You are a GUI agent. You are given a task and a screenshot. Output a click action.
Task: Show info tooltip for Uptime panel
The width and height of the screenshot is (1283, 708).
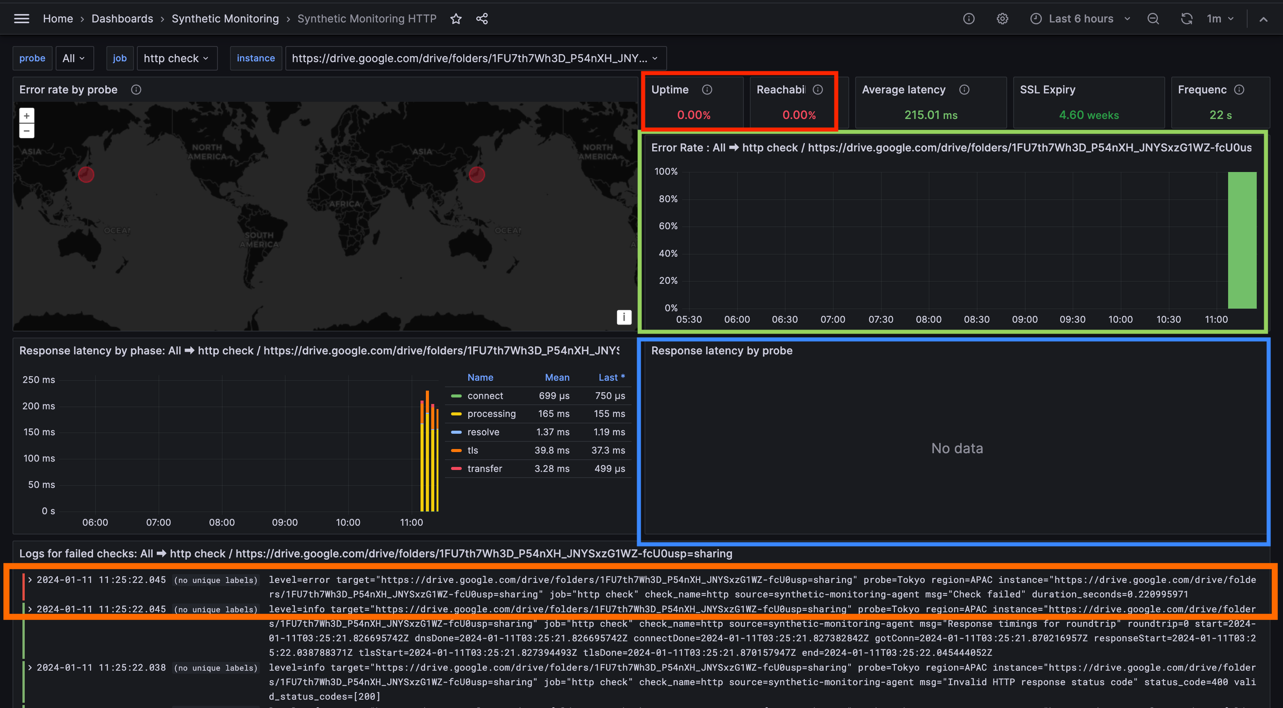click(707, 90)
